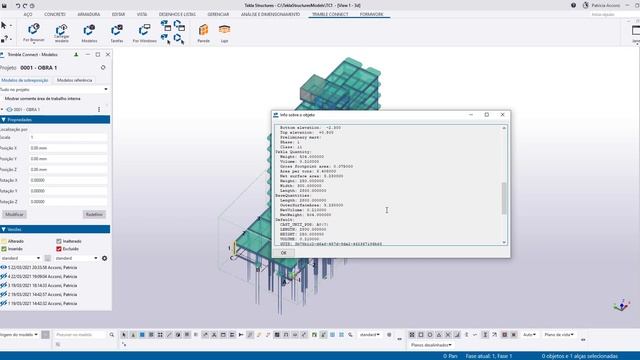Open the GERENCIAR ribbon tab
The image size is (640, 360).
click(x=218, y=14)
